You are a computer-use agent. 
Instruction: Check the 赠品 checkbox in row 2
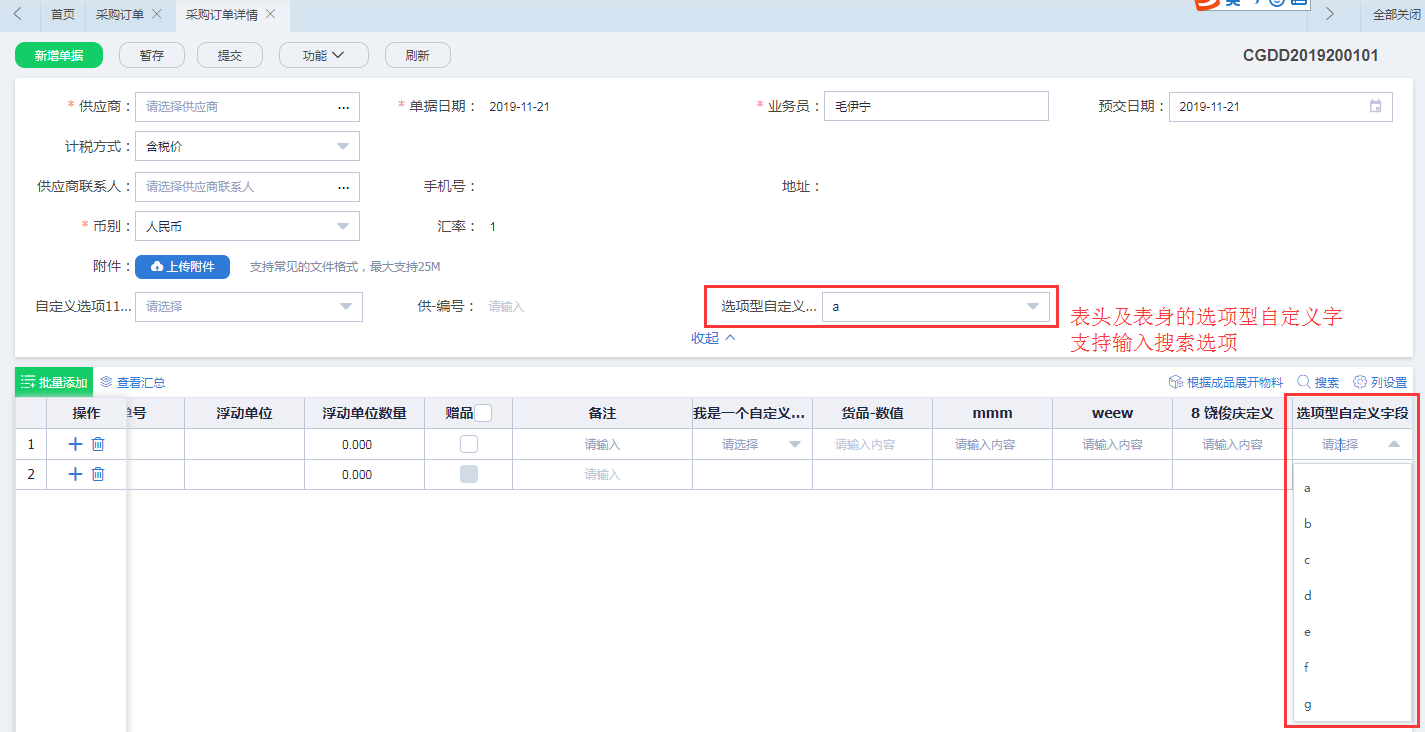469,474
